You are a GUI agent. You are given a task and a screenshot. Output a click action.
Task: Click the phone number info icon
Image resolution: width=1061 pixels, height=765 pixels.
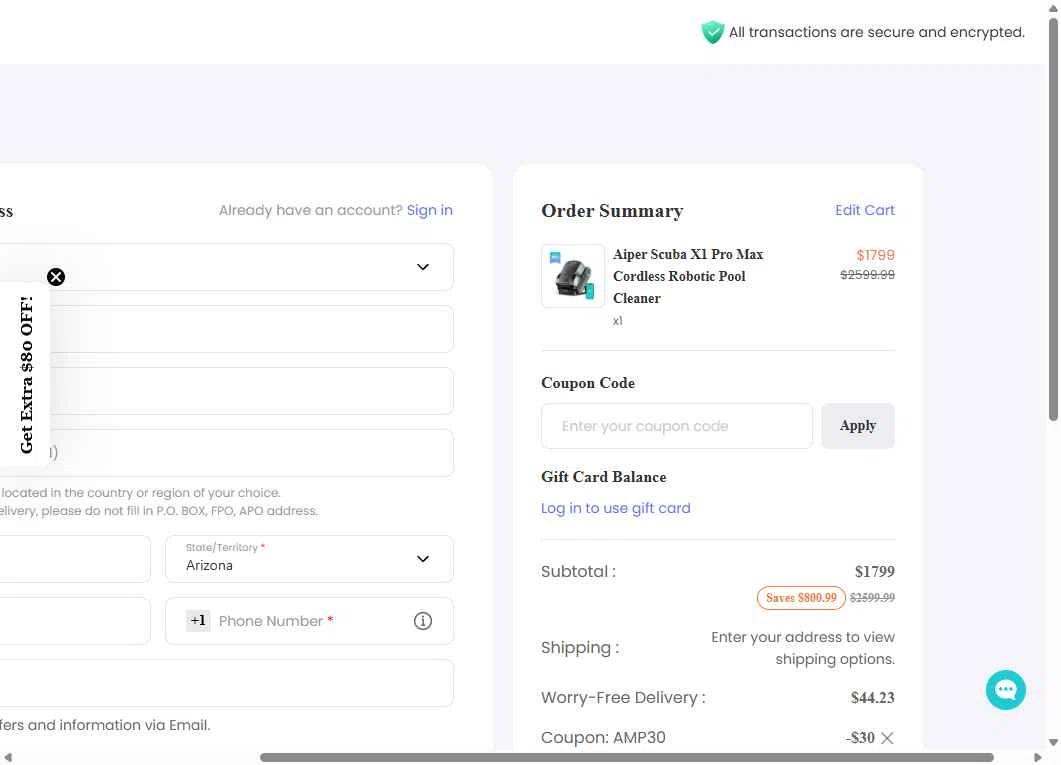coord(423,621)
